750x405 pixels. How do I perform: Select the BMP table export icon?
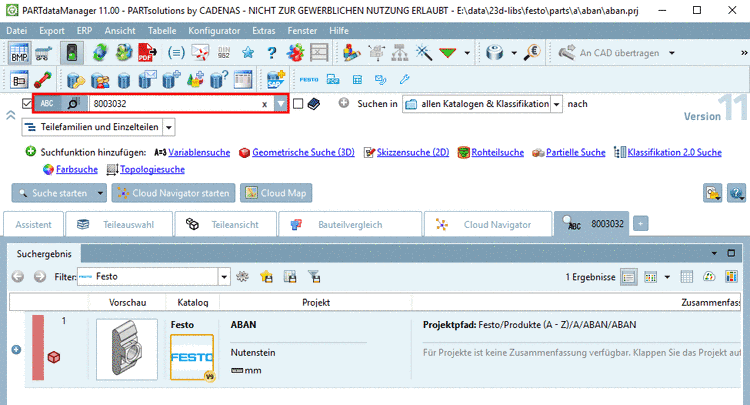point(19,53)
